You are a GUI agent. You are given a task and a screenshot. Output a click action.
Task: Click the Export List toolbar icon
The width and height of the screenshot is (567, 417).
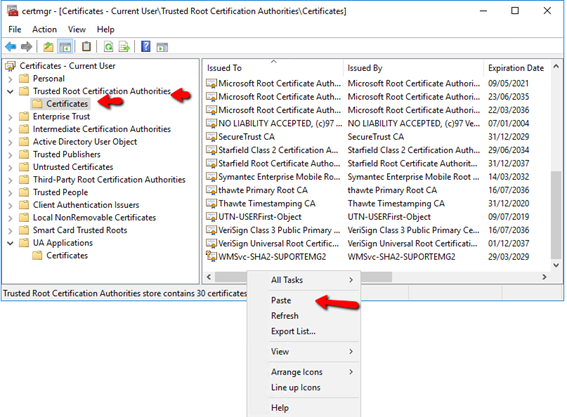point(124,47)
